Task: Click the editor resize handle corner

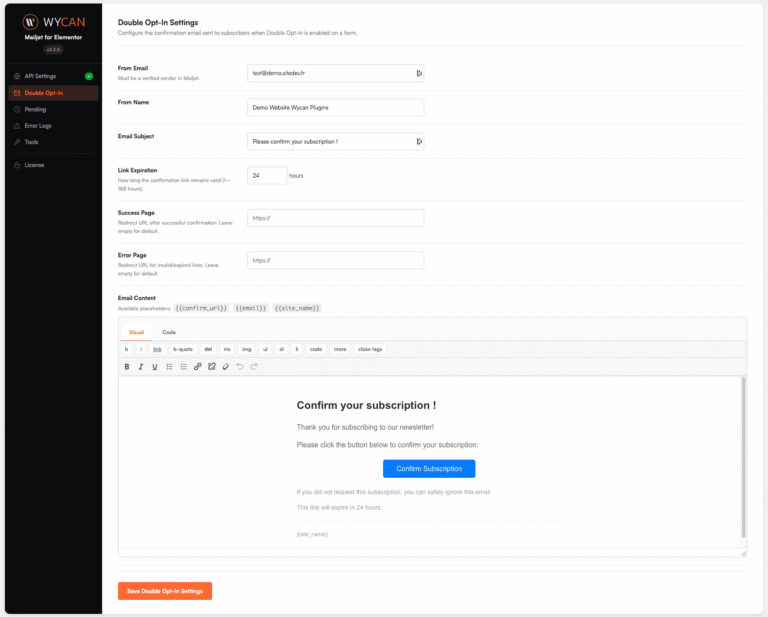Action: [743, 553]
